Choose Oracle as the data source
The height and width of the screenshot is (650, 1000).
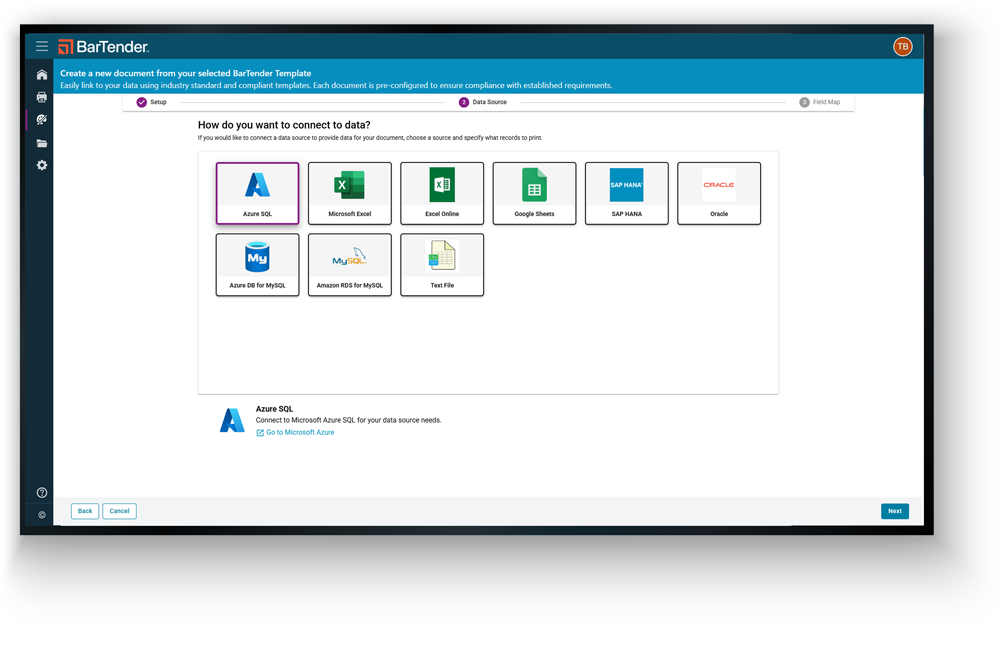point(719,192)
